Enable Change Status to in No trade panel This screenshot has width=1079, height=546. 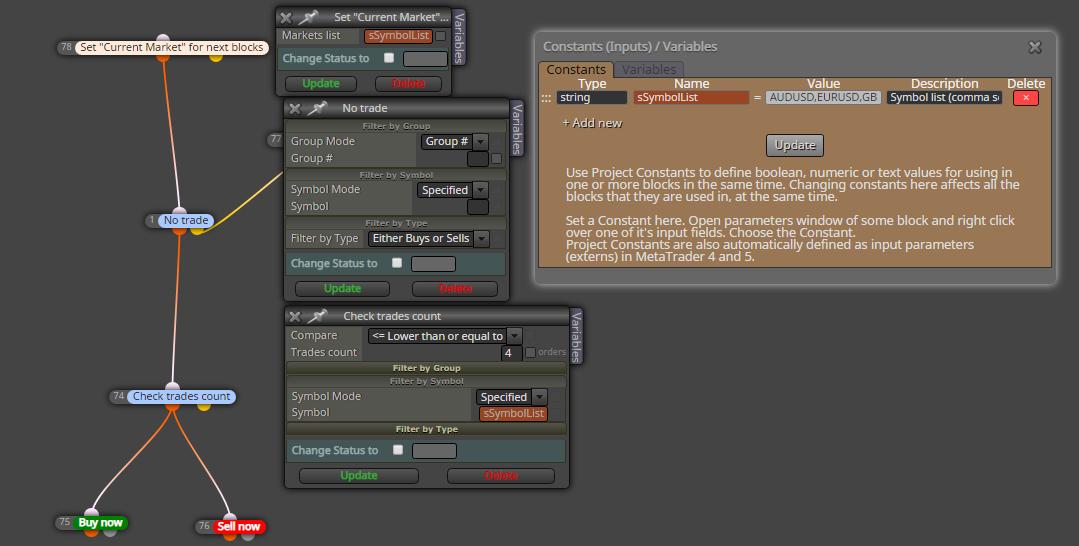[x=397, y=263]
